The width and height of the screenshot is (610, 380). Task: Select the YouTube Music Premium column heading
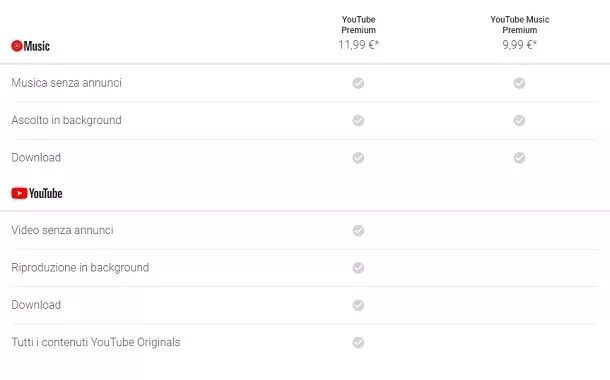pyautogui.click(x=519, y=25)
